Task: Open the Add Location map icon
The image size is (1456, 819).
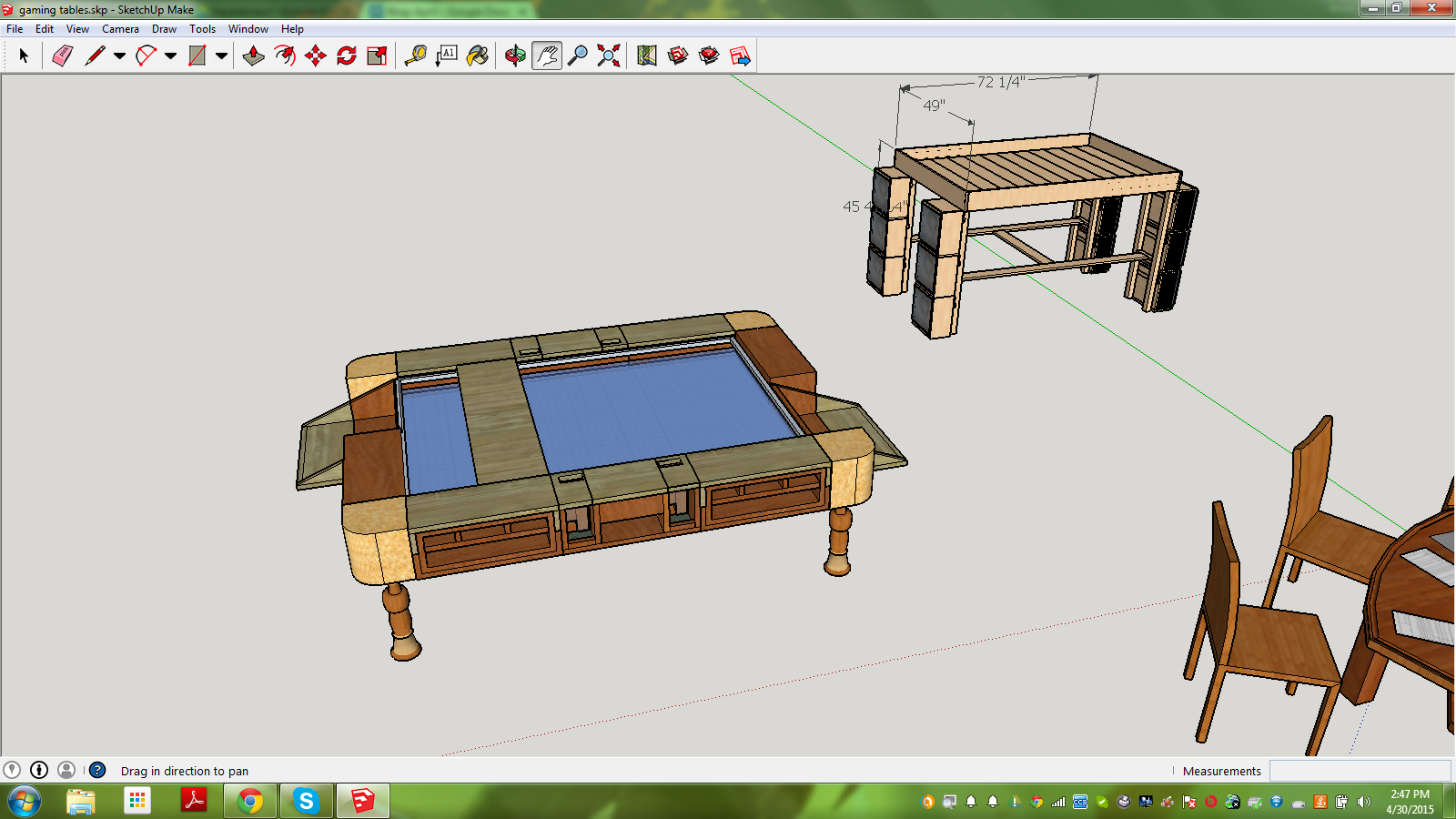Action: tap(647, 56)
